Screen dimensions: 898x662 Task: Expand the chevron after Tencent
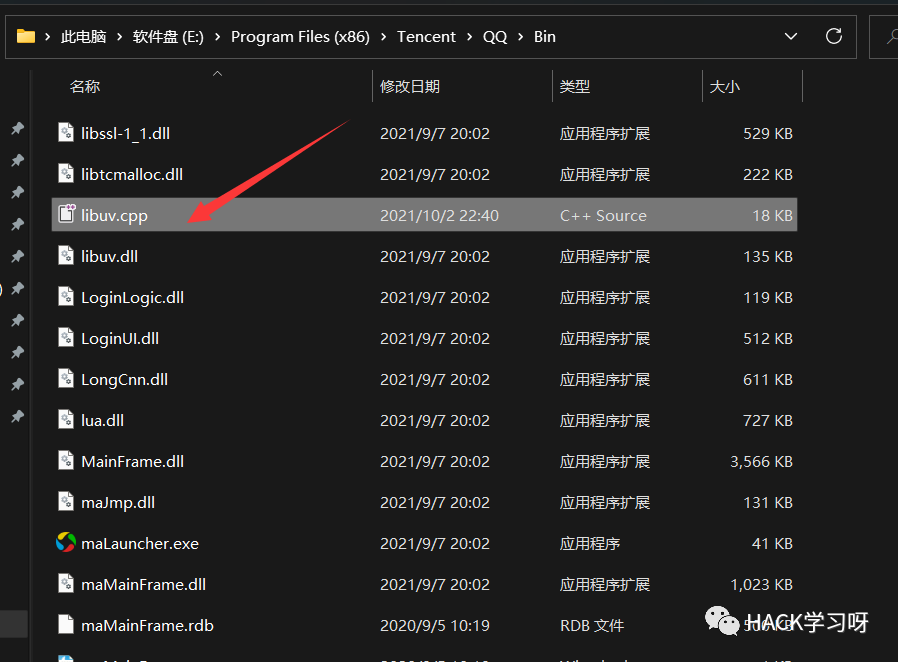[470, 37]
